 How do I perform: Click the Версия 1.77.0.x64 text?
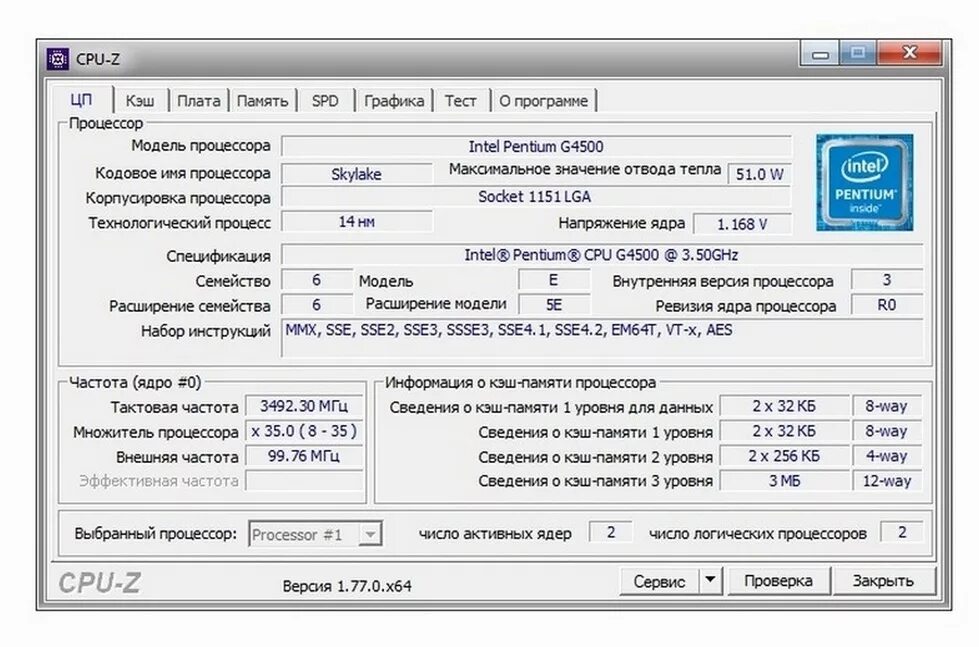pyautogui.click(x=347, y=586)
